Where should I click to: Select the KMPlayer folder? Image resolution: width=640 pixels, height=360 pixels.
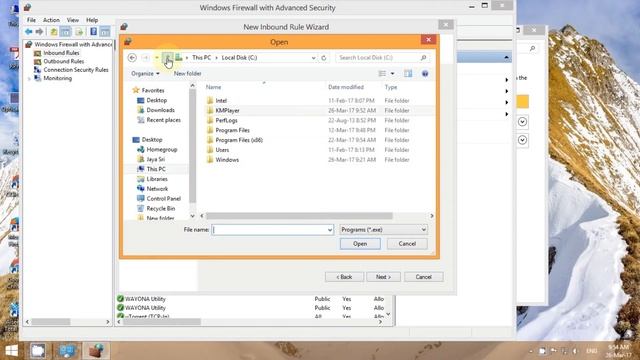[227, 110]
